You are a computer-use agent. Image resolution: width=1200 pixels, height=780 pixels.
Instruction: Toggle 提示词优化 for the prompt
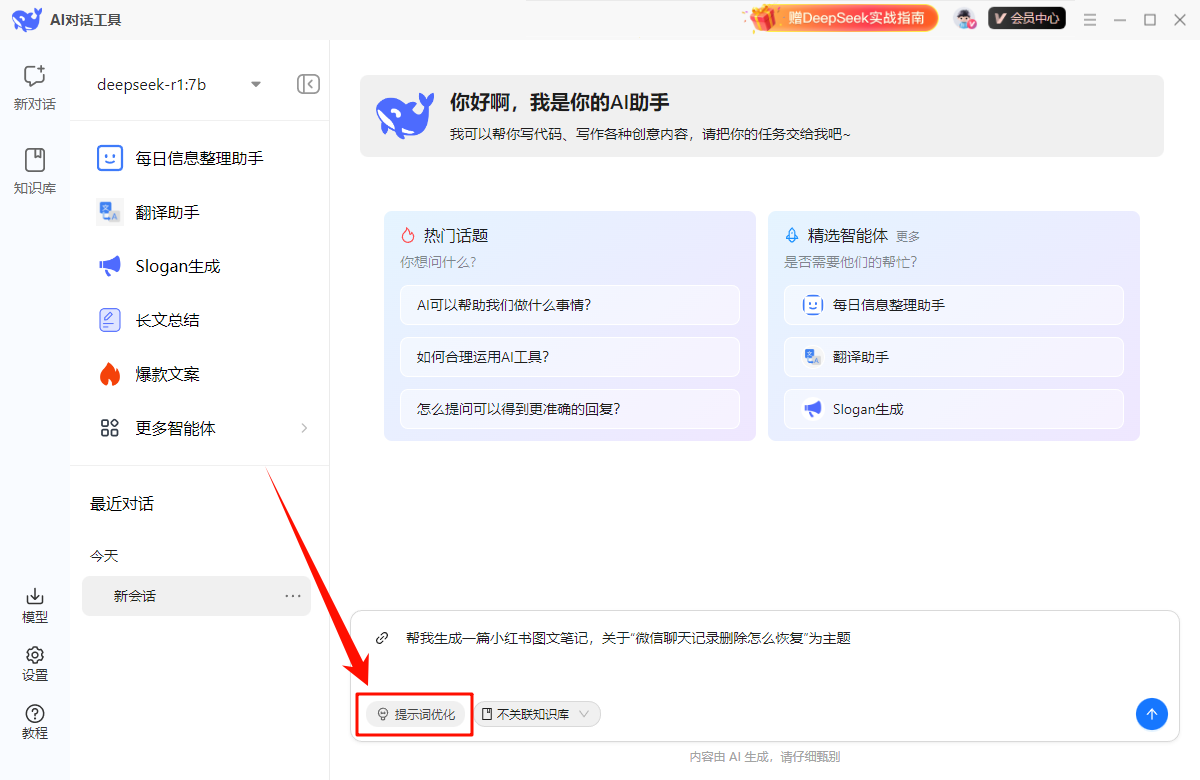click(414, 713)
